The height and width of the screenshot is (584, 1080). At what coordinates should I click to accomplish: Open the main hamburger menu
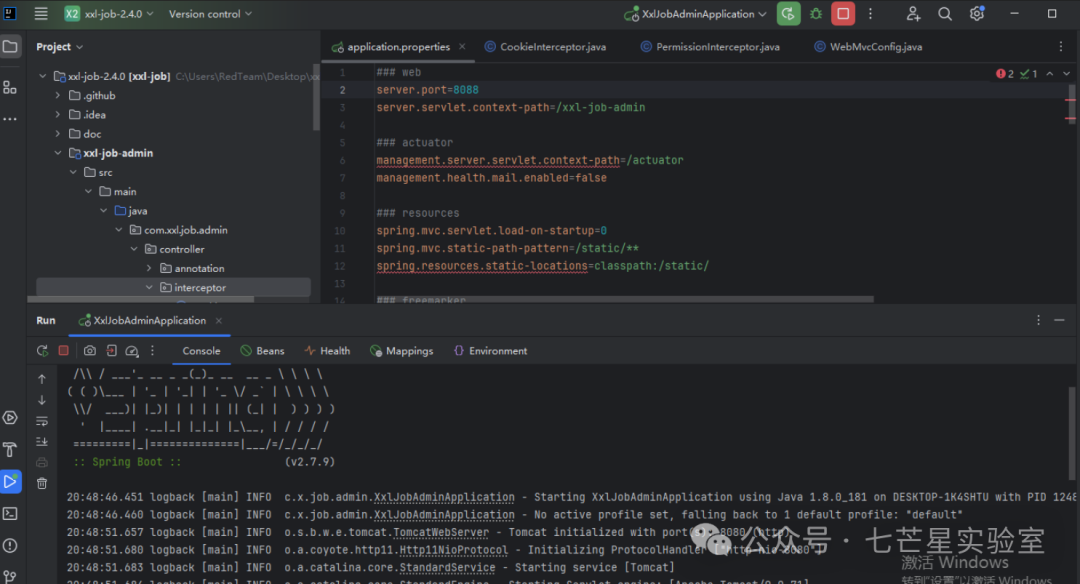click(x=41, y=14)
